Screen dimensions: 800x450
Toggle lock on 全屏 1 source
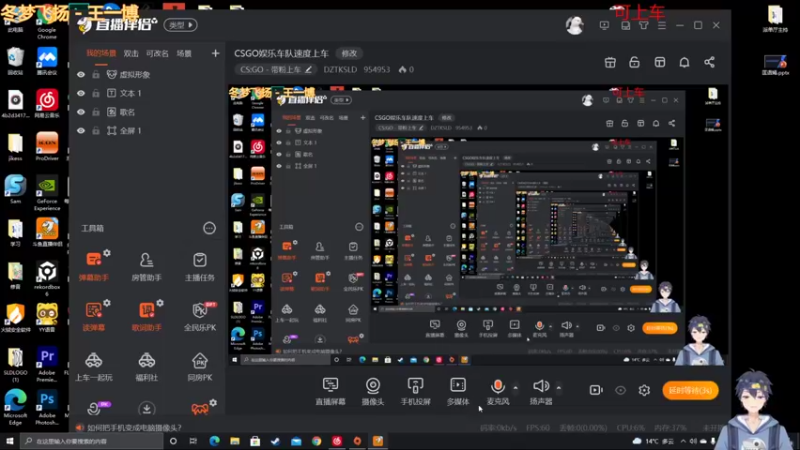pyautogui.click(x=95, y=131)
